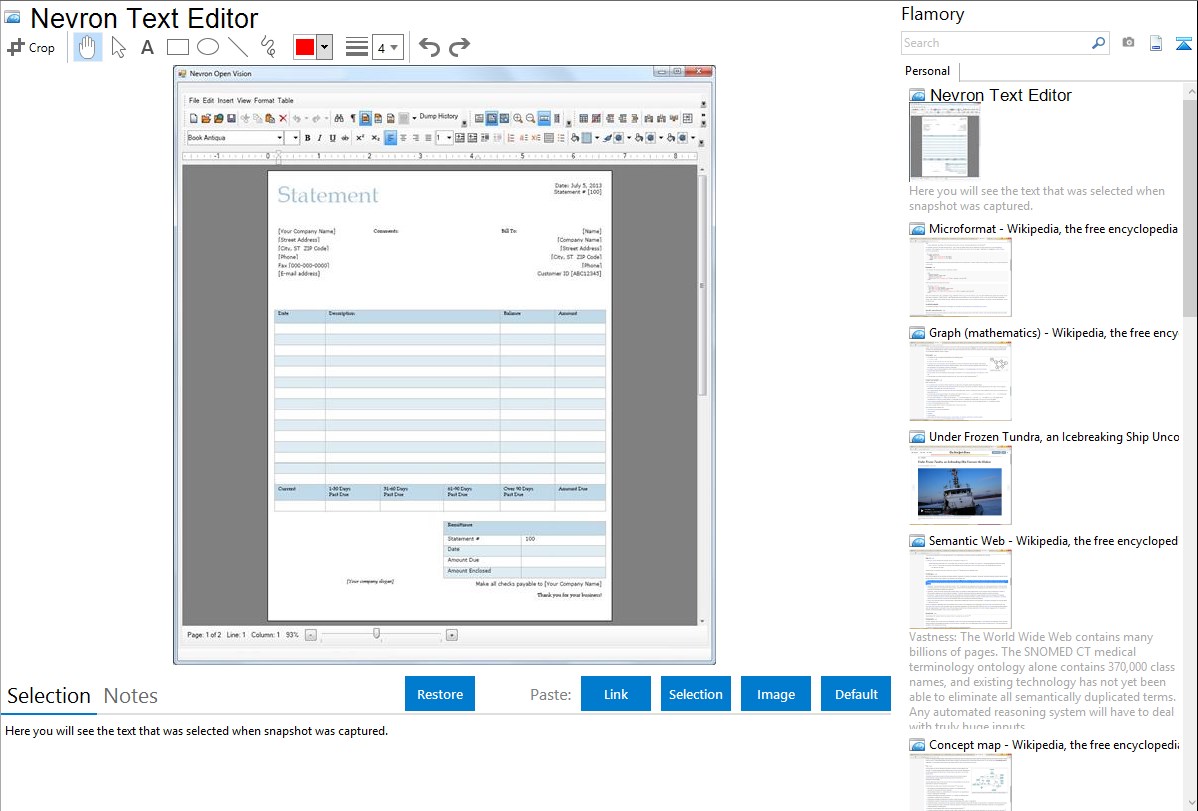Toggle align left in Nevron toolbar
This screenshot has width=1198, height=811.
point(390,138)
